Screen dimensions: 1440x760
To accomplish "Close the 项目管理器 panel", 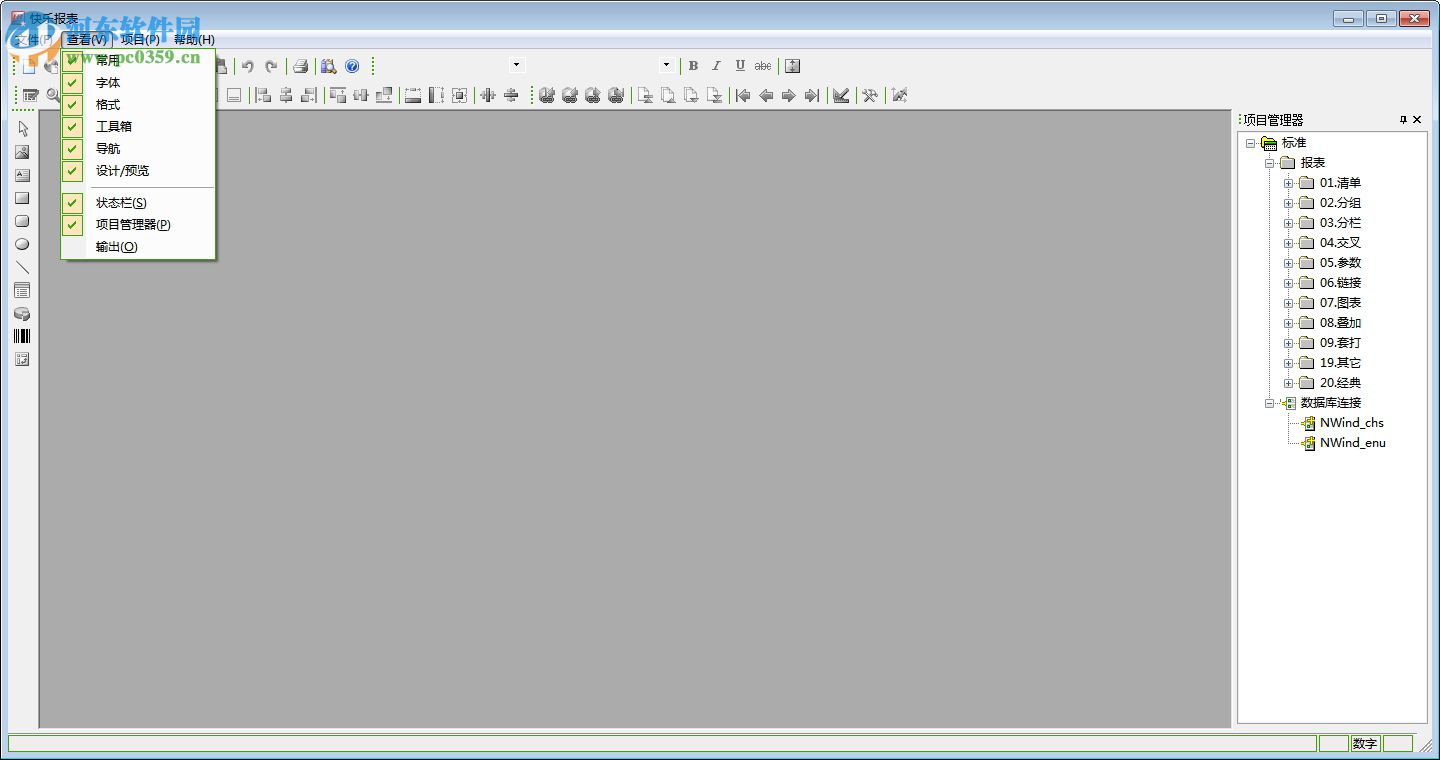I will tap(1417, 120).
